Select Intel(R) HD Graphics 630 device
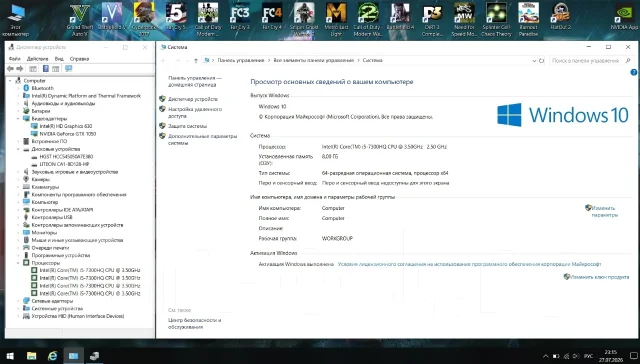640x364 pixels. tap(66, 127)
